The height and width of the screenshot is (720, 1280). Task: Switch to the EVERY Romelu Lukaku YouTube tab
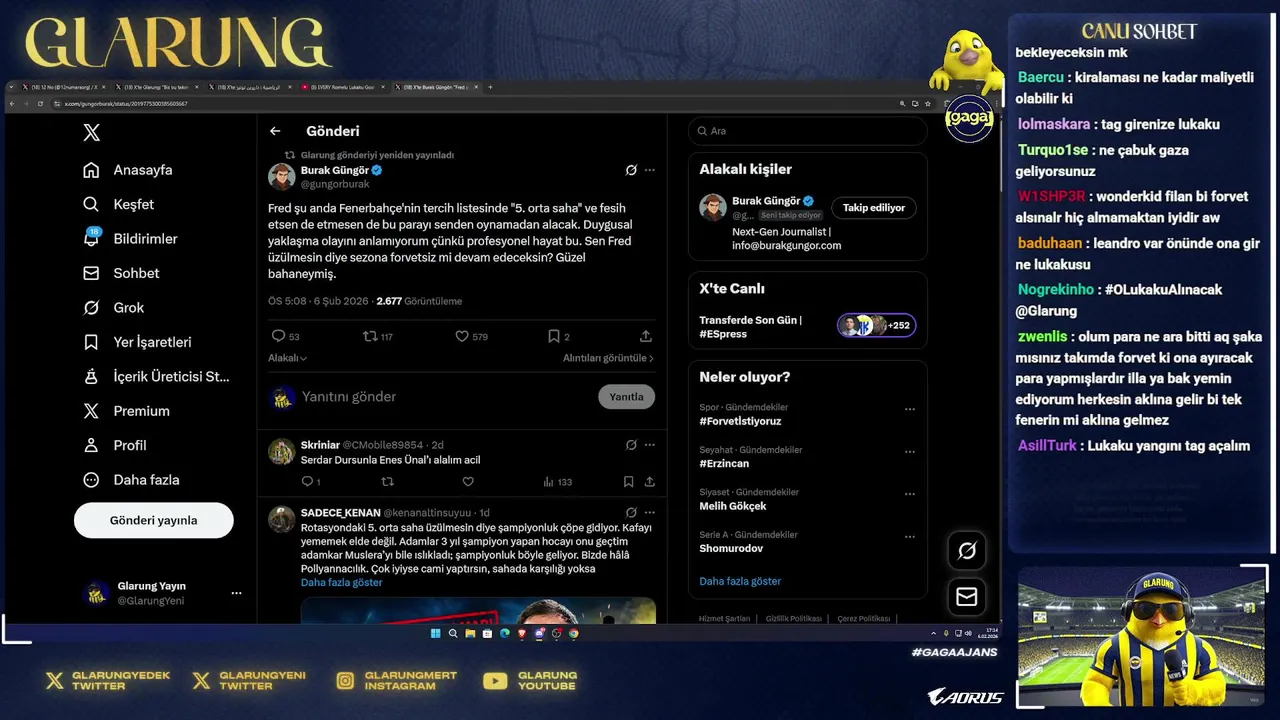click(x=344, y=87)
